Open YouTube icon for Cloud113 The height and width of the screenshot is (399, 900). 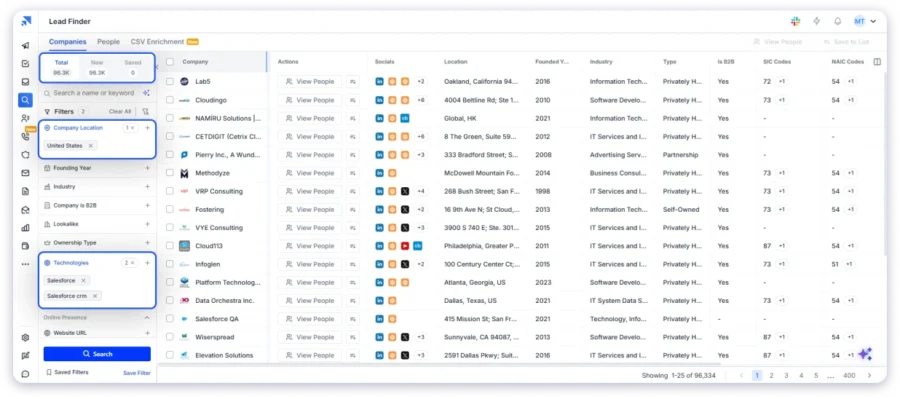405,246
